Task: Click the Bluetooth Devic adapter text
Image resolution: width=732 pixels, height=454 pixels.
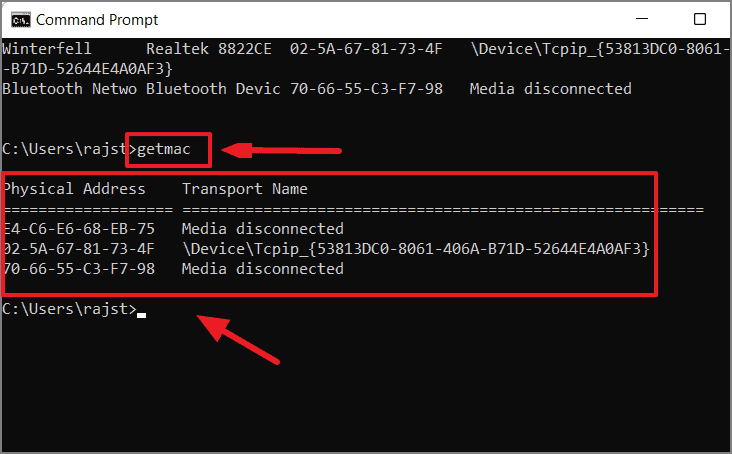Action: coord(213,89)
